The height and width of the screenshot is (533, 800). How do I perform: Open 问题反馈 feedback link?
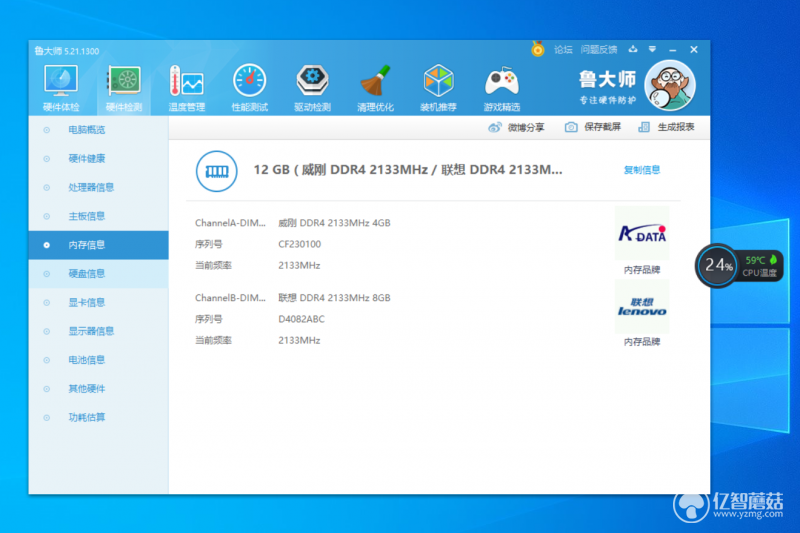599,49
